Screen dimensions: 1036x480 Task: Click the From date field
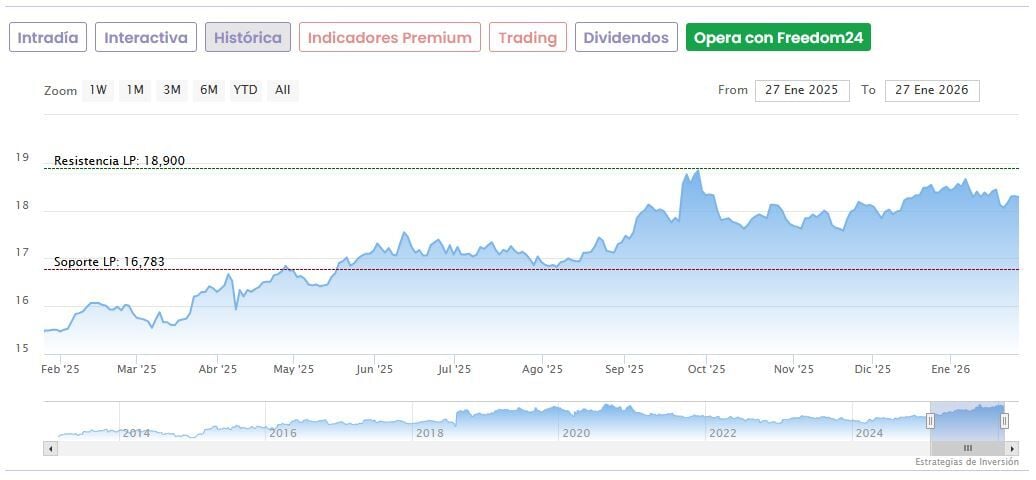[x=802, y=90]
